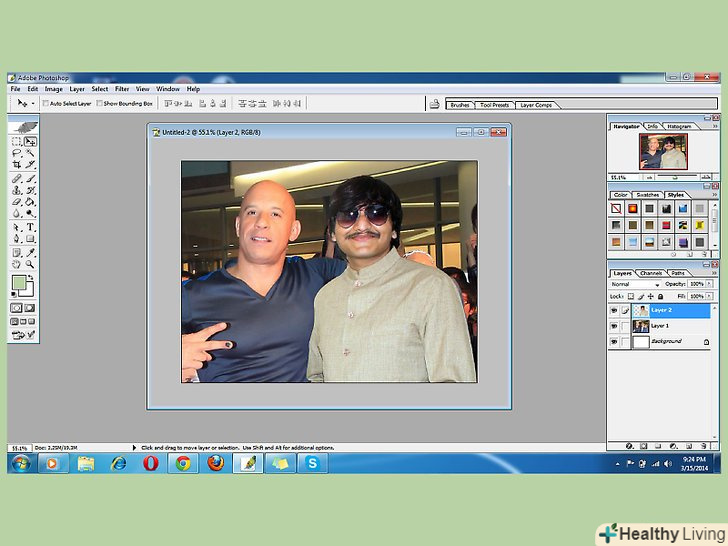Select the Magic Wand tool
728x546 pixels.
31,153
